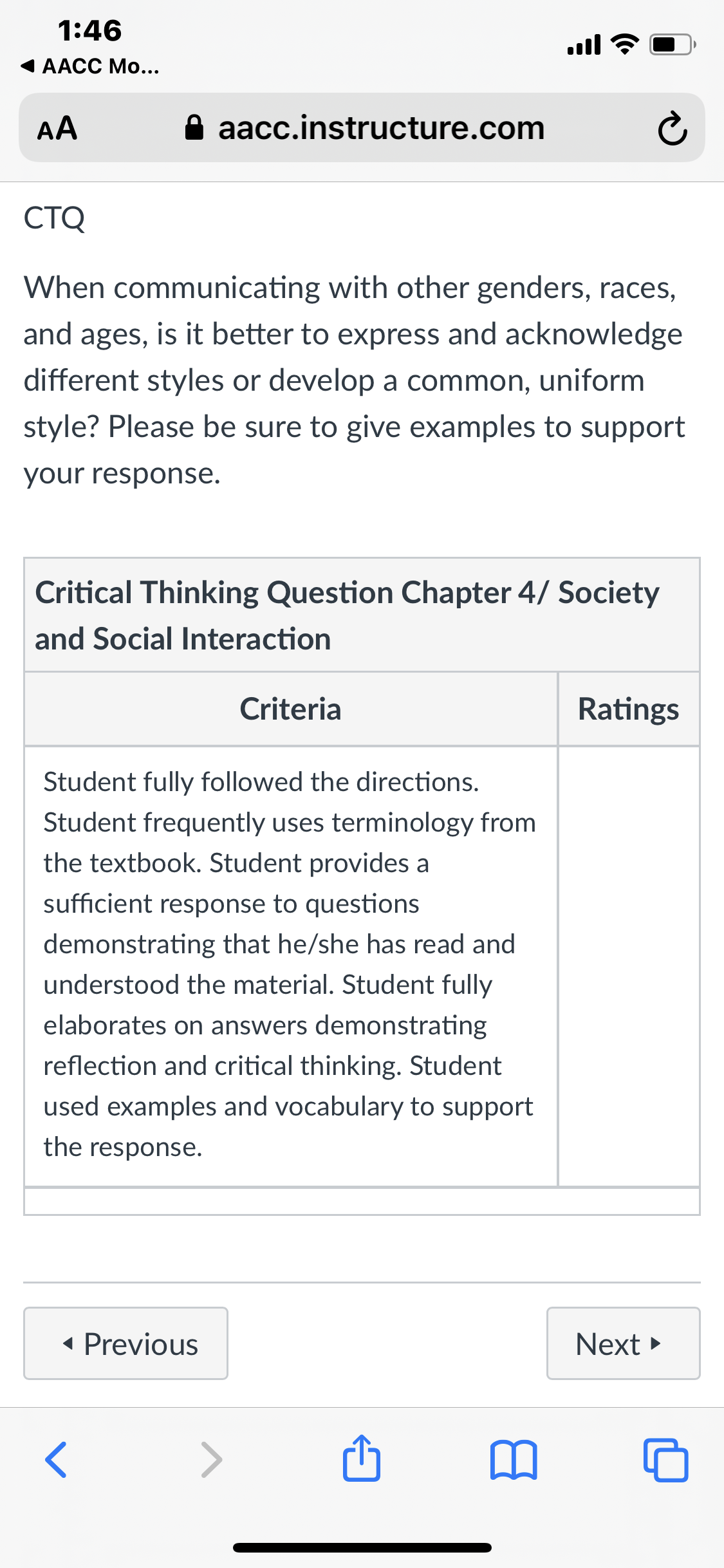Screen dimensions: 724x1568
Task: Open the AA text size menu
Action: (57, 128)
